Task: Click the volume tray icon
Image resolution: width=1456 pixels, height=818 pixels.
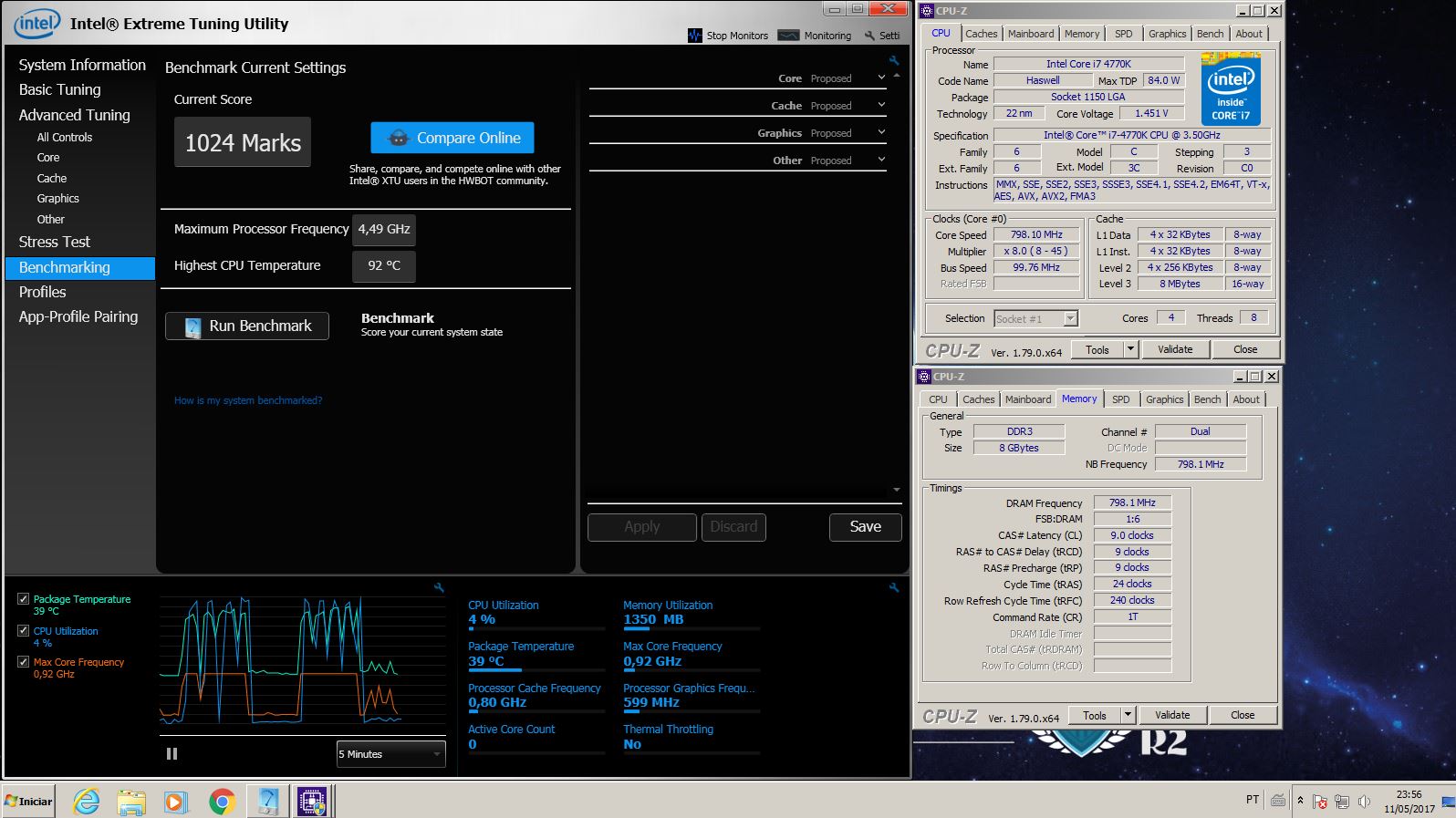Action: click(x=1364, y=802)
